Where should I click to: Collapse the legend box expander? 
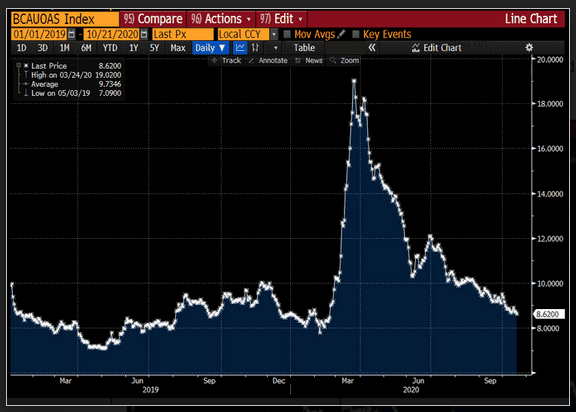point(19,65)
